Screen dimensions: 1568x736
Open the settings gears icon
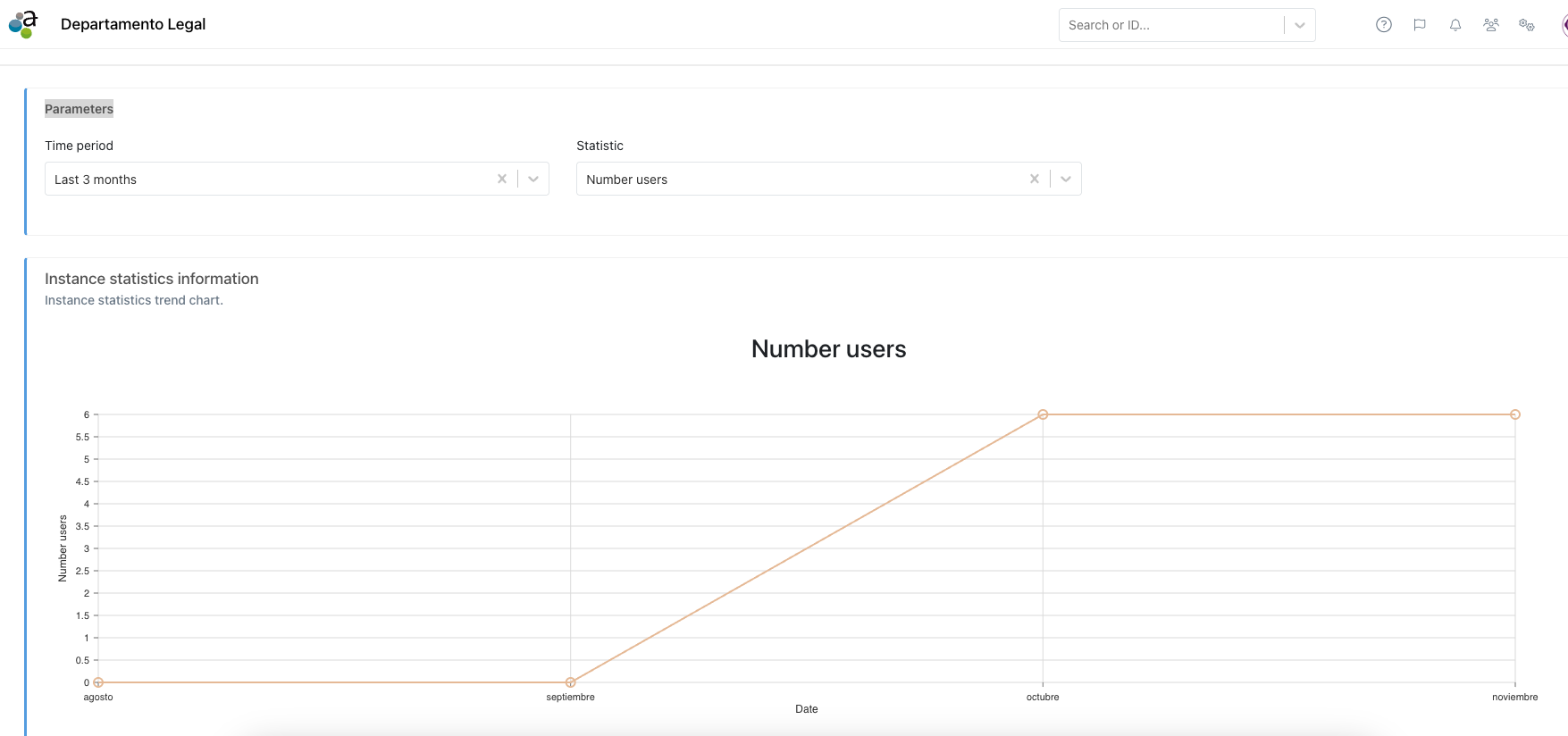pyautogui.click(x=1526, y=25)
